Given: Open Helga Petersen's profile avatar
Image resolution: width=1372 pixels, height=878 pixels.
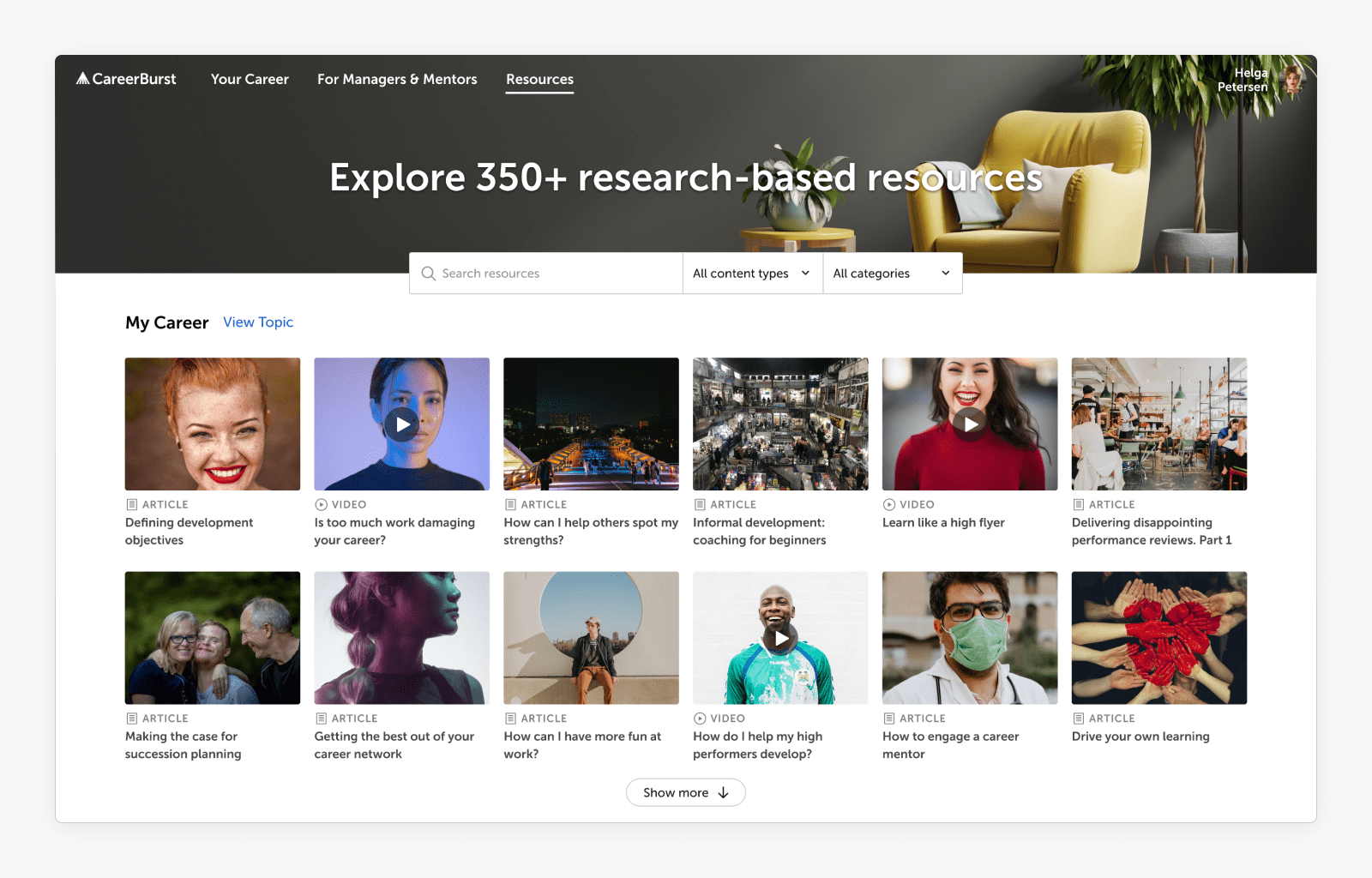Looking at the screenshot, I should pyautogui.click(x=1293, y=80).
